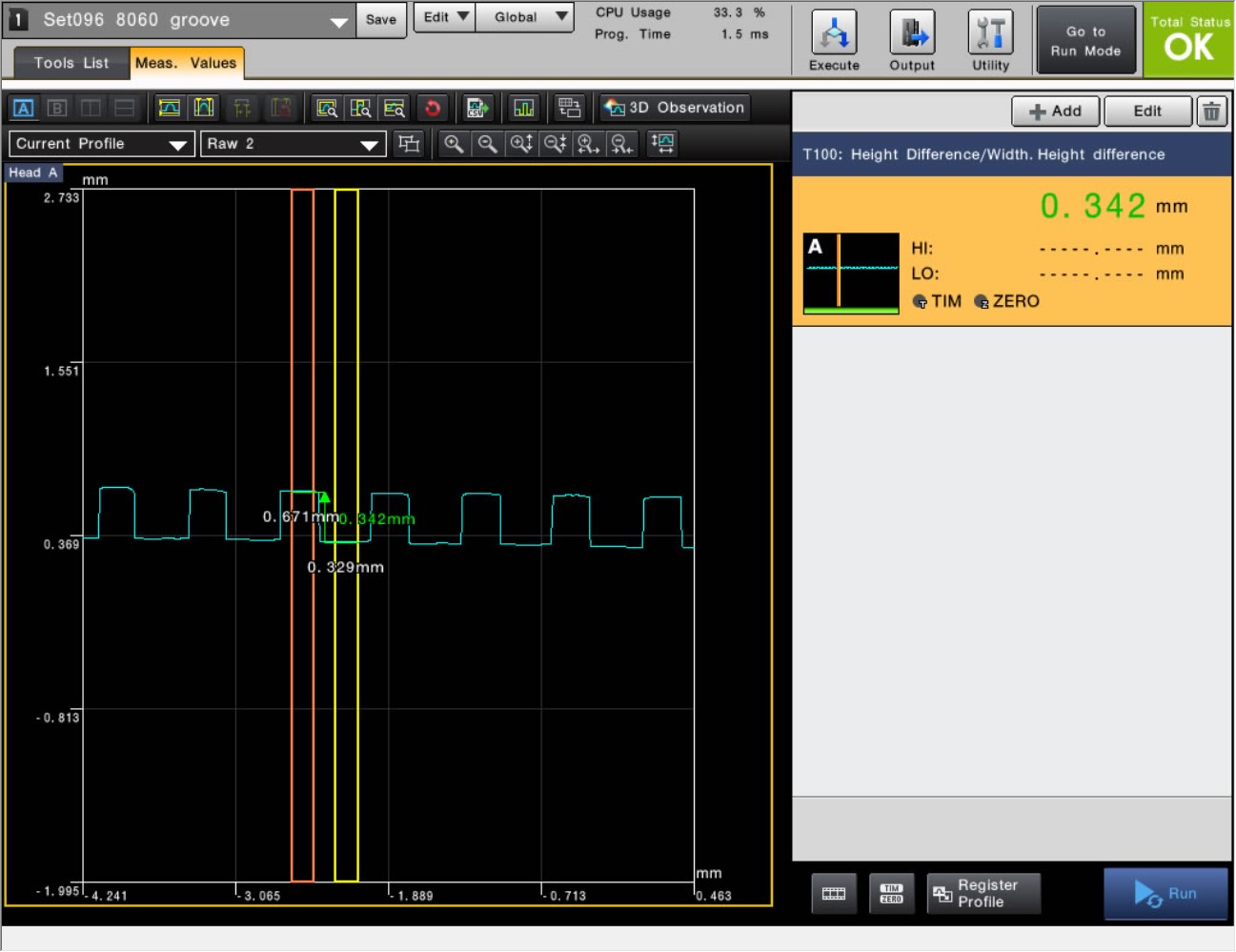Switch to the Tools List tab
Image resolution: width=1236 pixels, height=952 pixels.
[x=71, y=63]
